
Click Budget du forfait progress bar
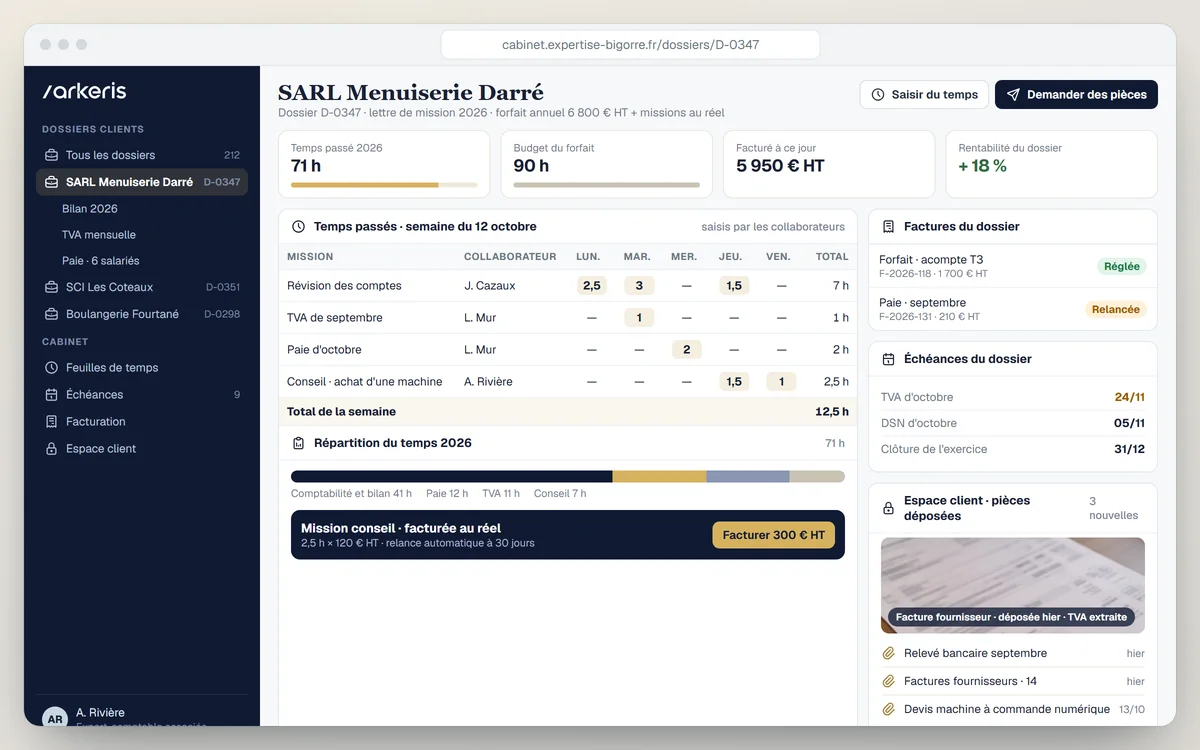coord(606,185)
